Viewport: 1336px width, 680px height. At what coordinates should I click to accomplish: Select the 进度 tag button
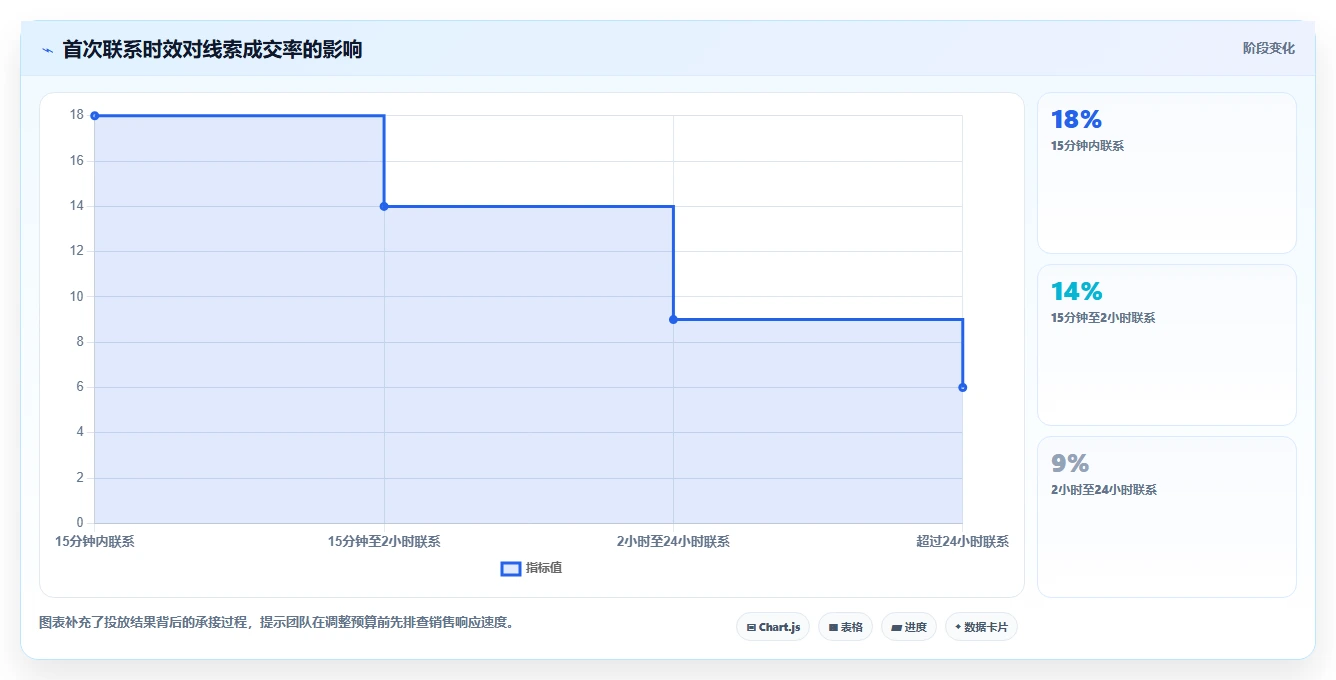(x=908, y=627)
